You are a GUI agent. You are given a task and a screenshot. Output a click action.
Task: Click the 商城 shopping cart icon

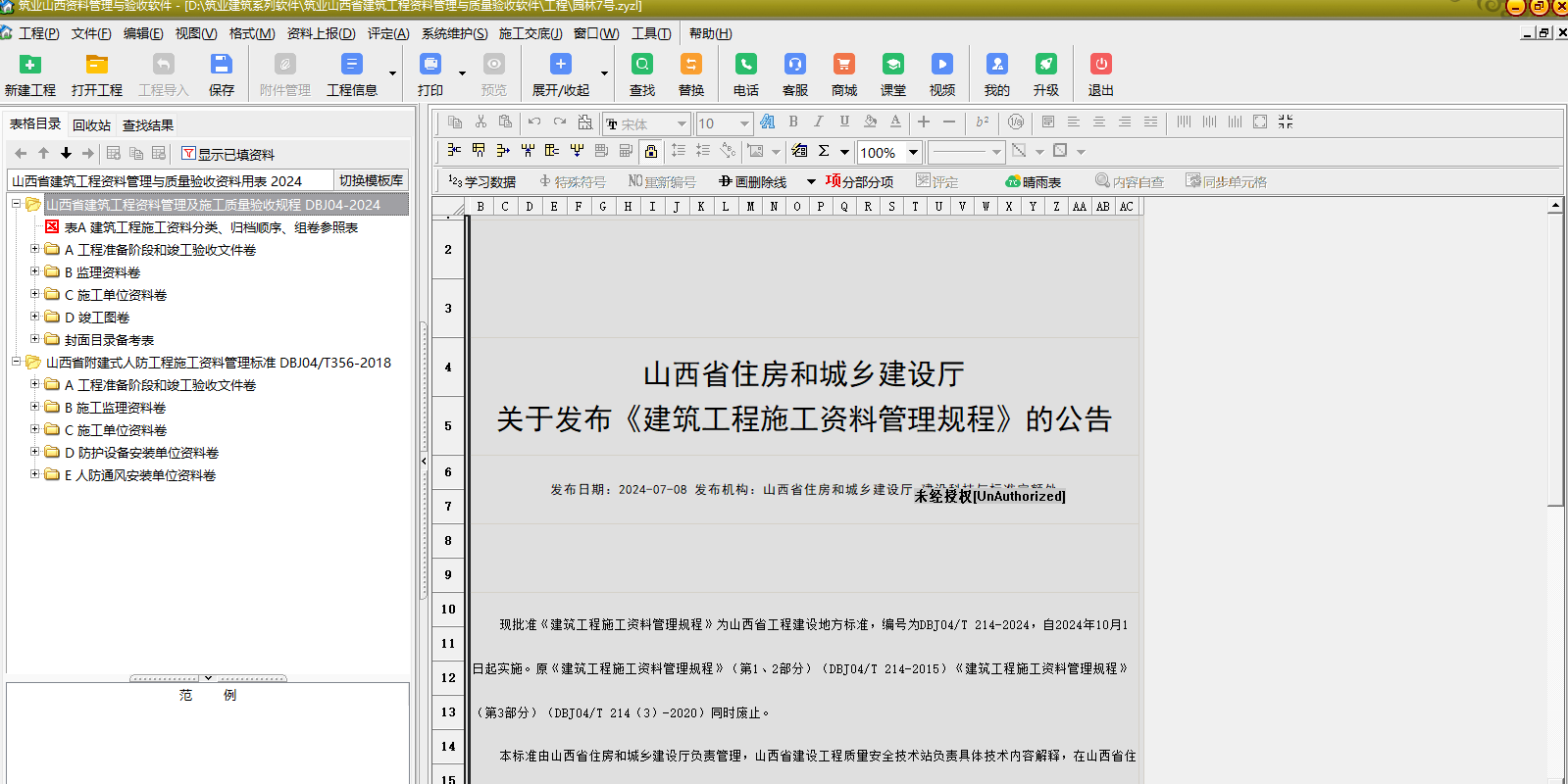point(843,65)
